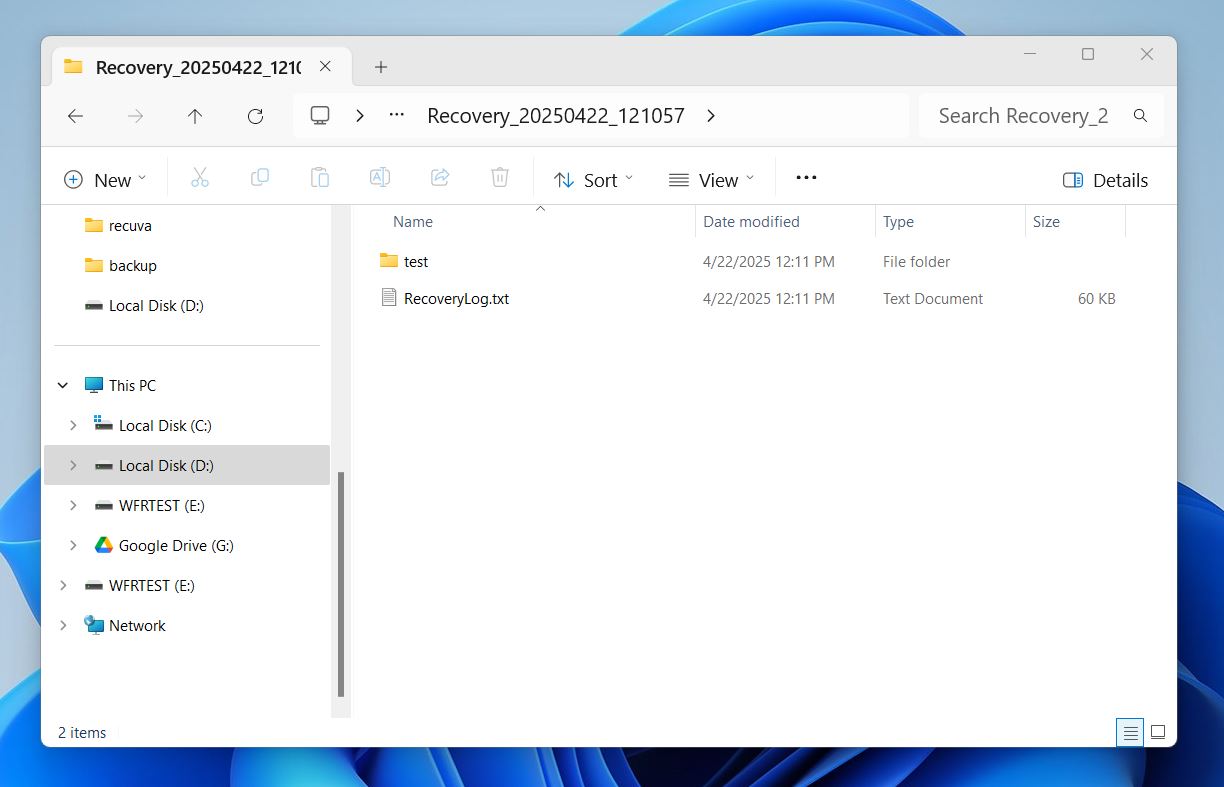Enable large thumbnails view at bottom right
The height and width of the screenshot is (787, 1224).
[x=1157, y=732]
